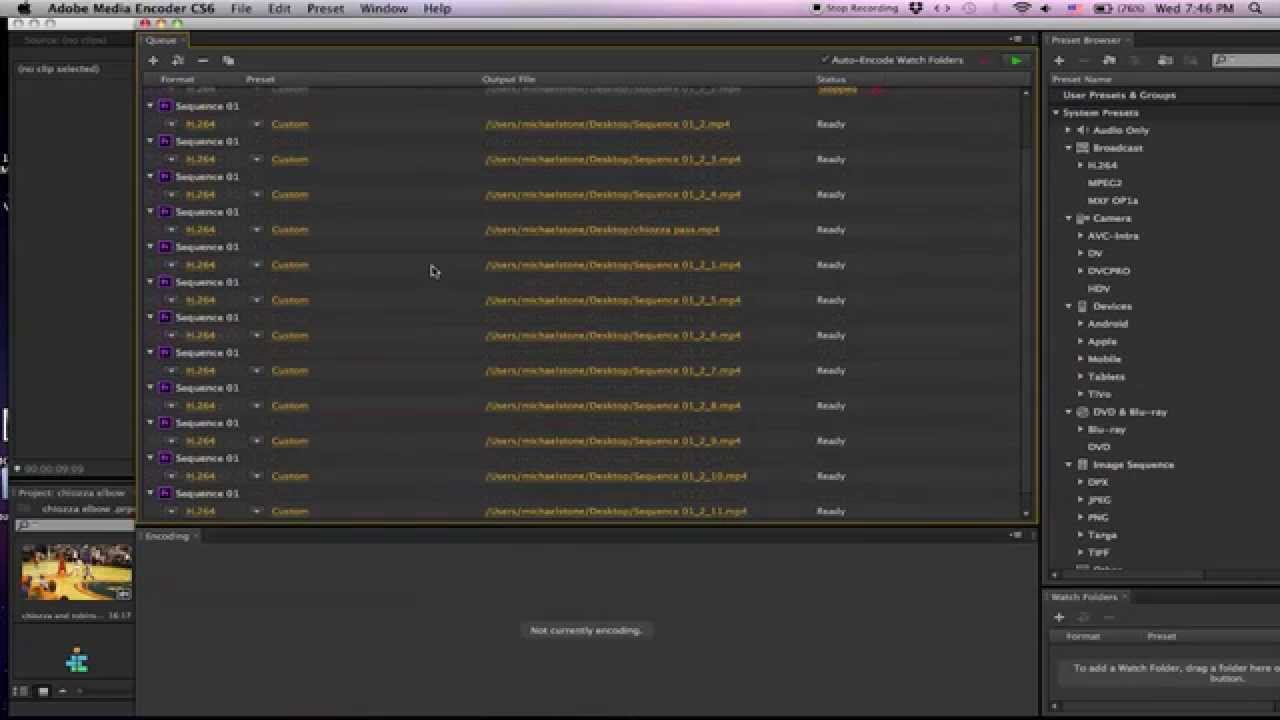Select the DVD preset item
1280x720 pixels.
tap(1098, 447)
